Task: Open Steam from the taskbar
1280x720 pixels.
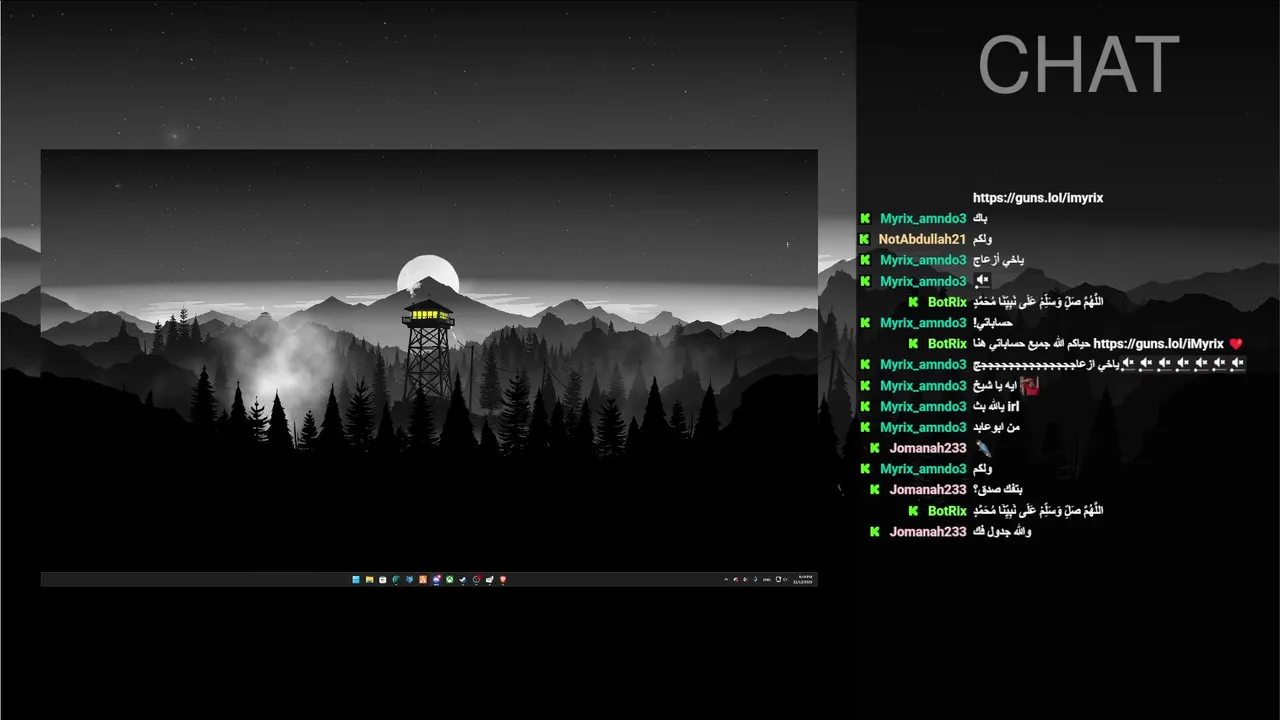Action: click(462, 579)
